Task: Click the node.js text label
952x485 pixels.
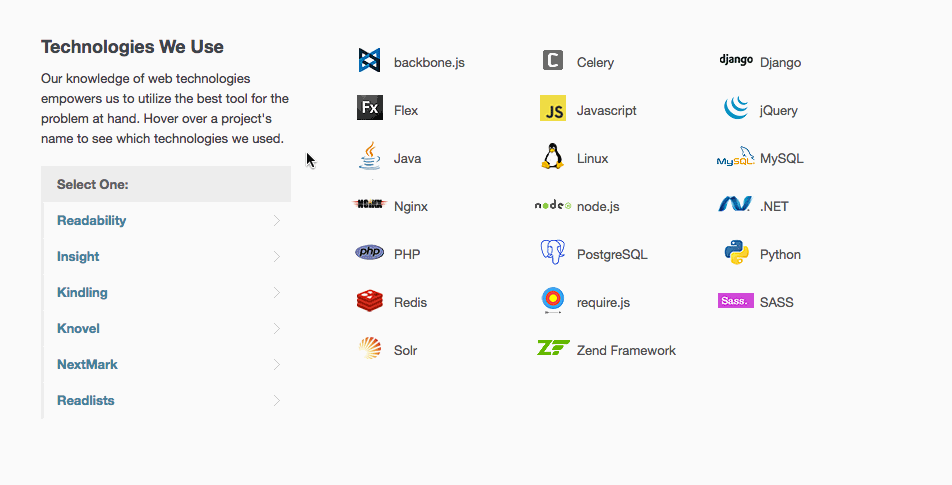Action: (598, 206)
